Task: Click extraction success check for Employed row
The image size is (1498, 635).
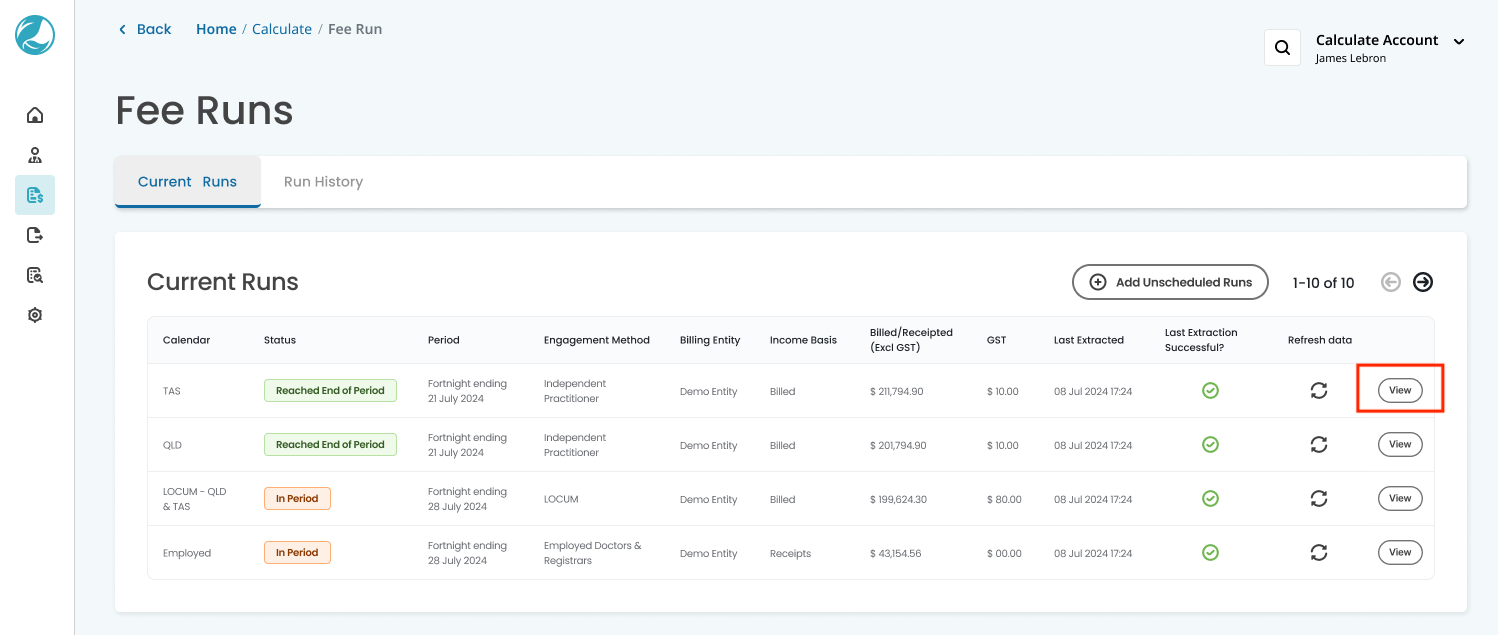Action: coord(1210,552)
